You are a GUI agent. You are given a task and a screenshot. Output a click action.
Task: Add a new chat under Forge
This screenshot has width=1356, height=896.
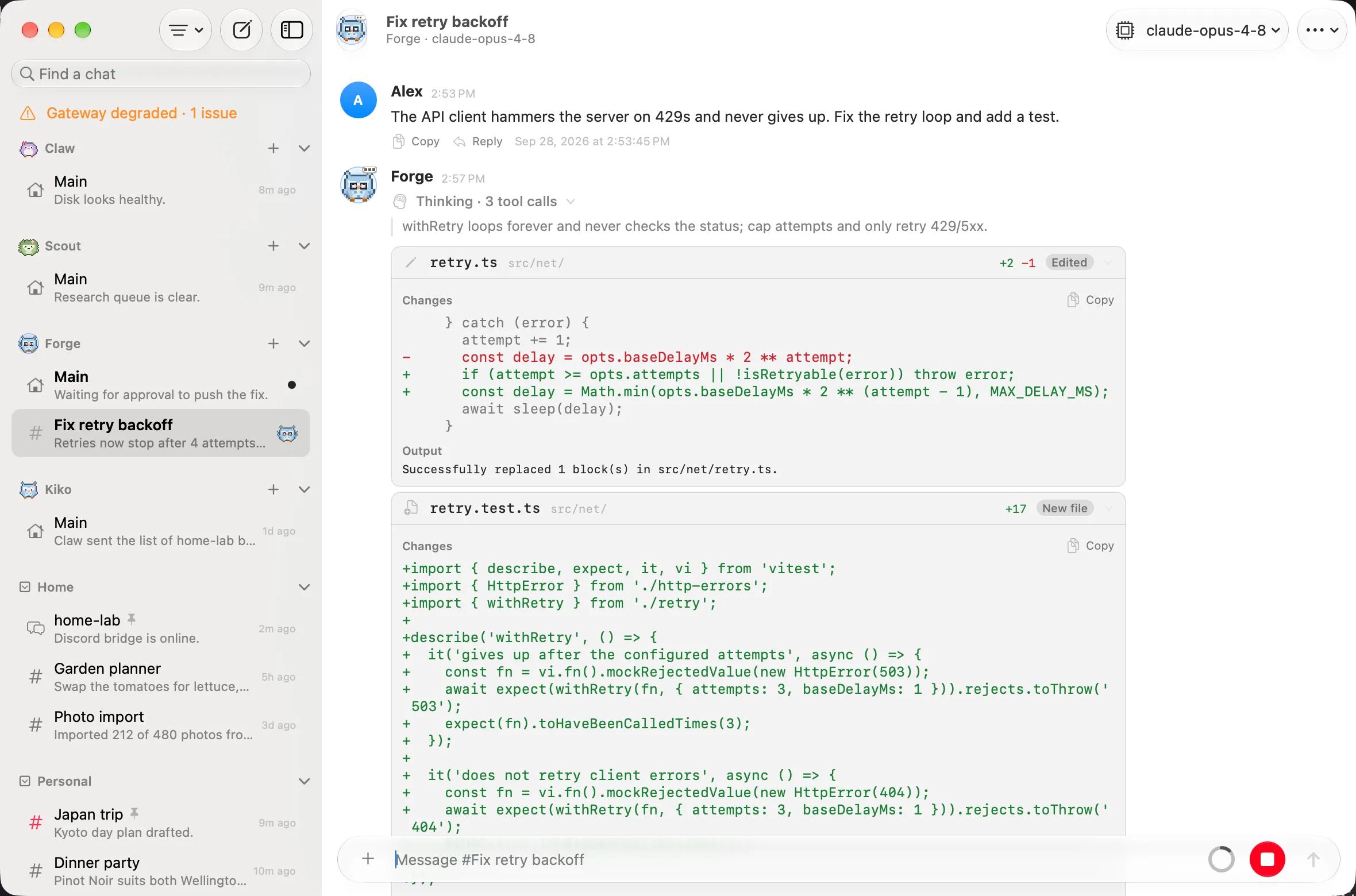click(273, 343)
